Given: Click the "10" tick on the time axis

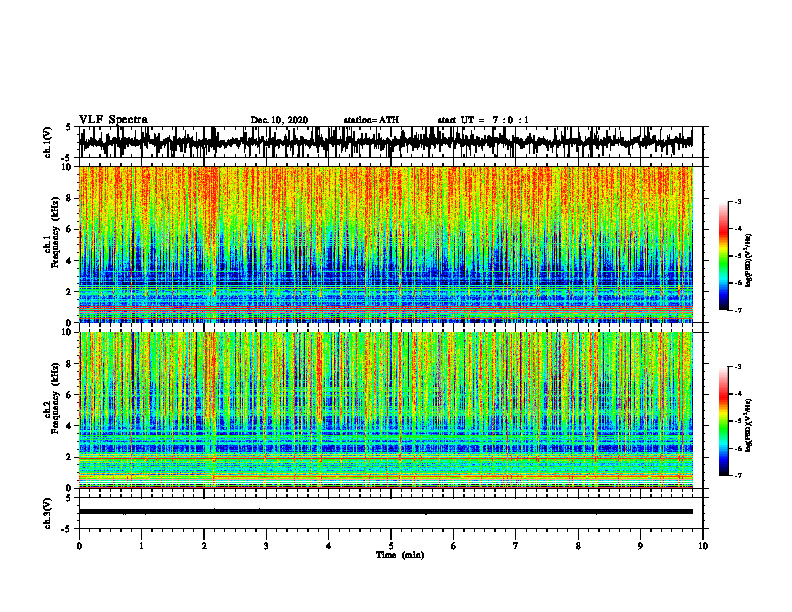Looking at the screenshot, I should click(x=703, y=546).
